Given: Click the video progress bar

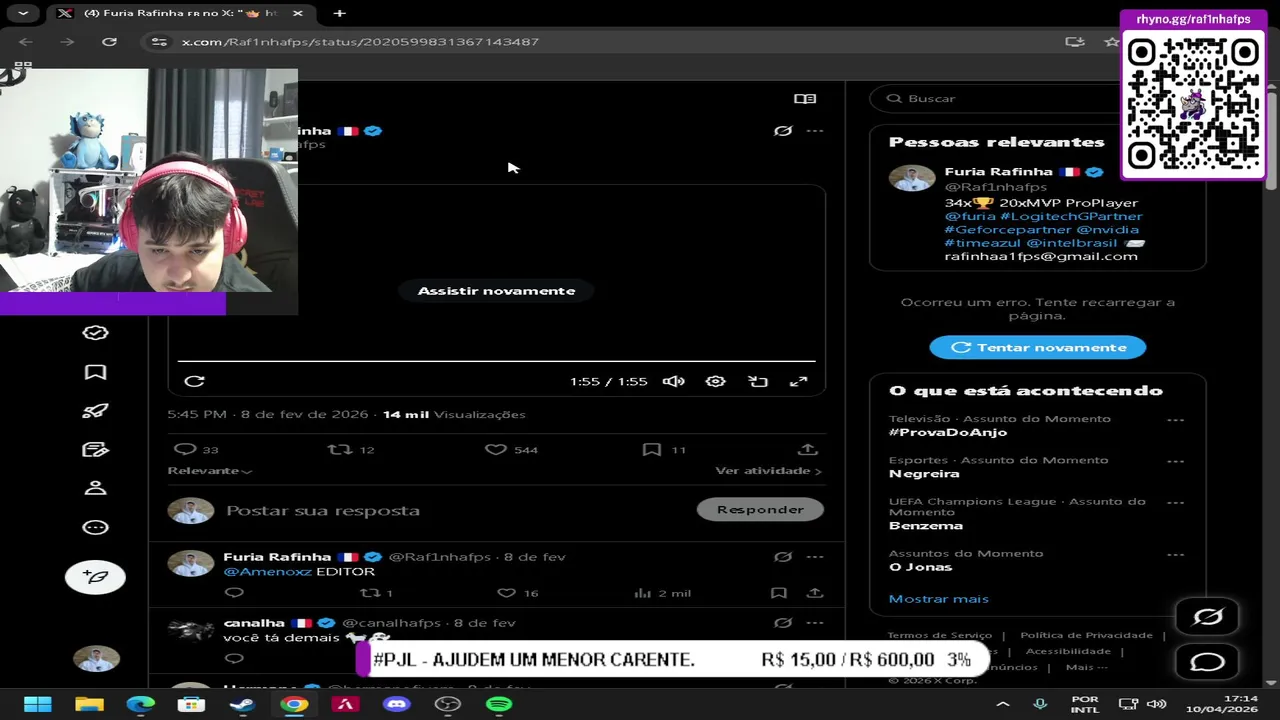Looking at the screenshot, I should pos(496,361).
